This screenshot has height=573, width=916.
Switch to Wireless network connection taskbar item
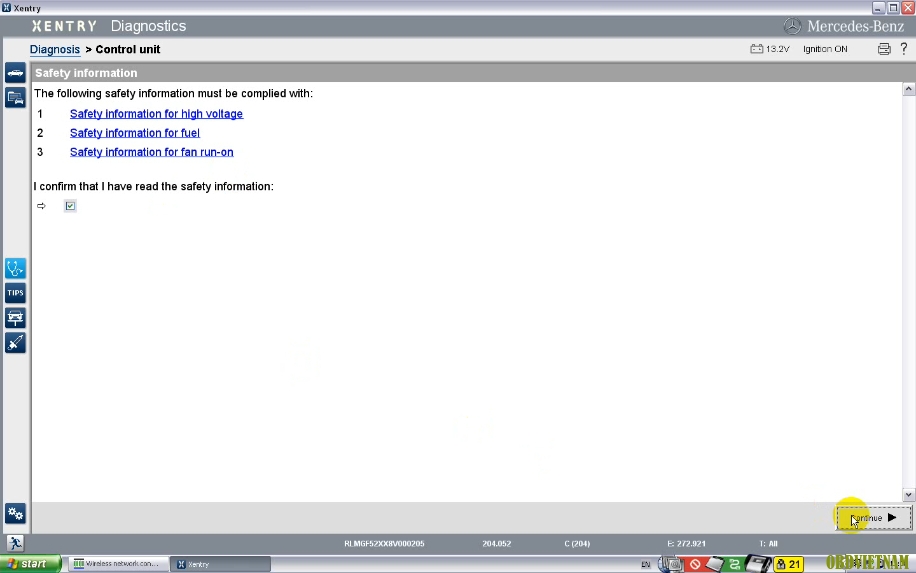pyautogui.click(x=117, y=564)
